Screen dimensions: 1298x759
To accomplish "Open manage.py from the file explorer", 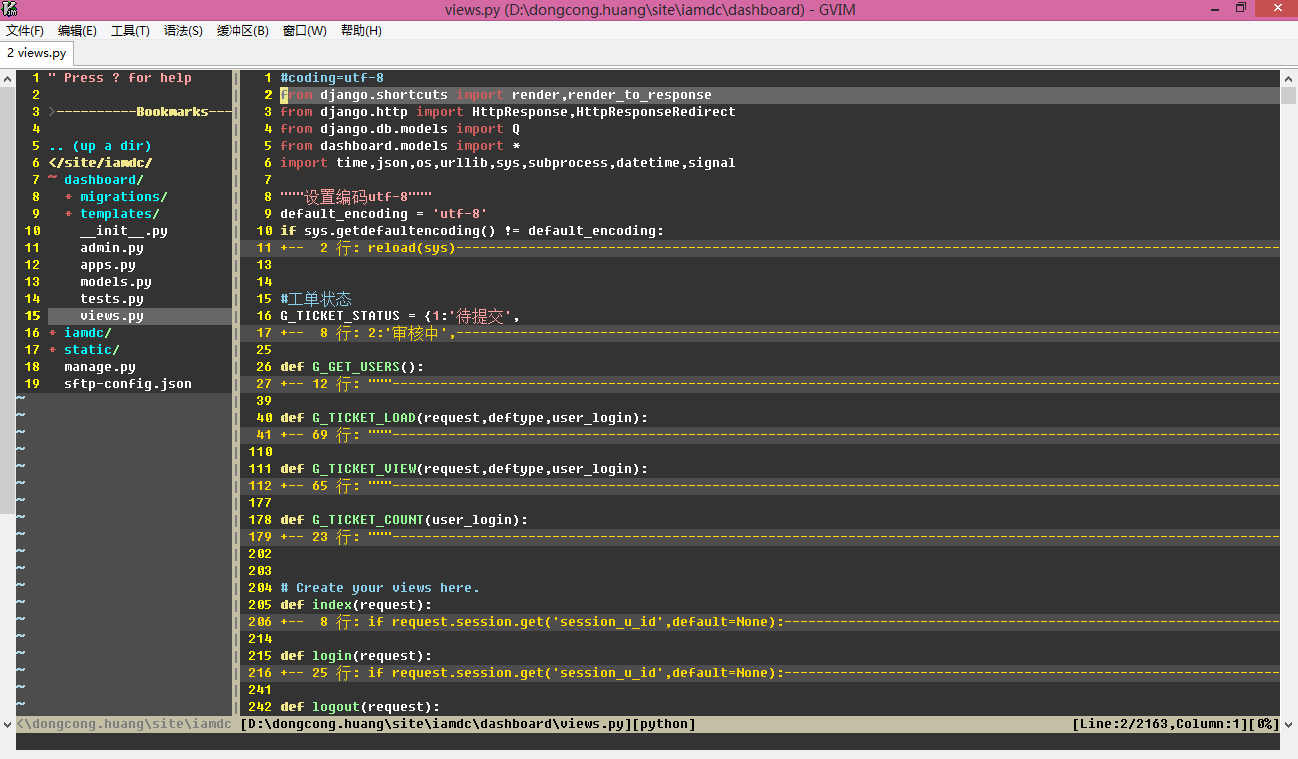I will (x=99, y=366).
